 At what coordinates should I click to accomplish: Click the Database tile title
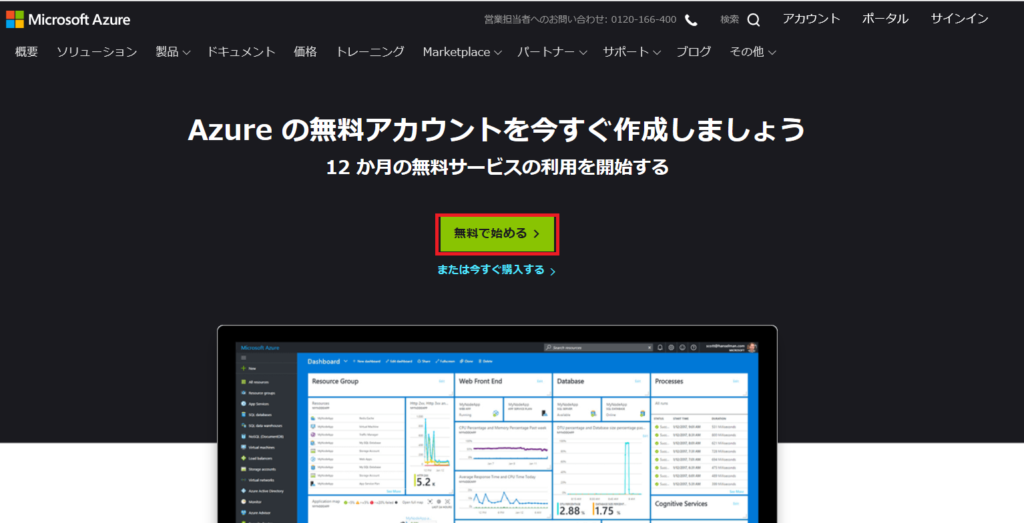click(x=570, y=381)
